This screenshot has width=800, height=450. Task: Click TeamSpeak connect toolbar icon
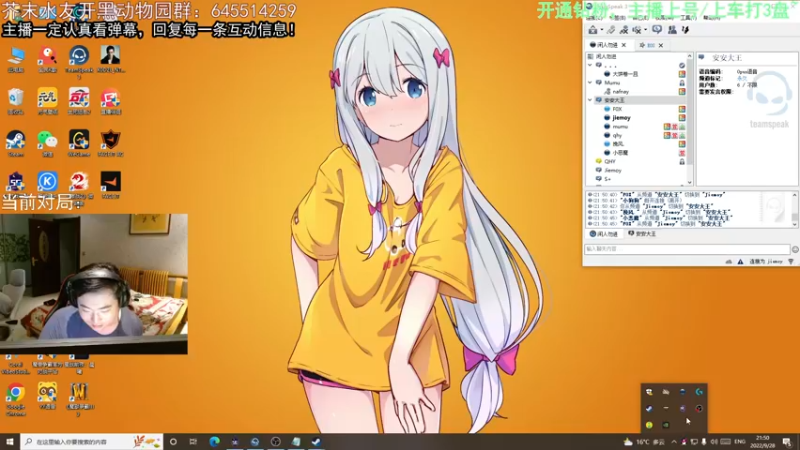[x=593, y=30]
